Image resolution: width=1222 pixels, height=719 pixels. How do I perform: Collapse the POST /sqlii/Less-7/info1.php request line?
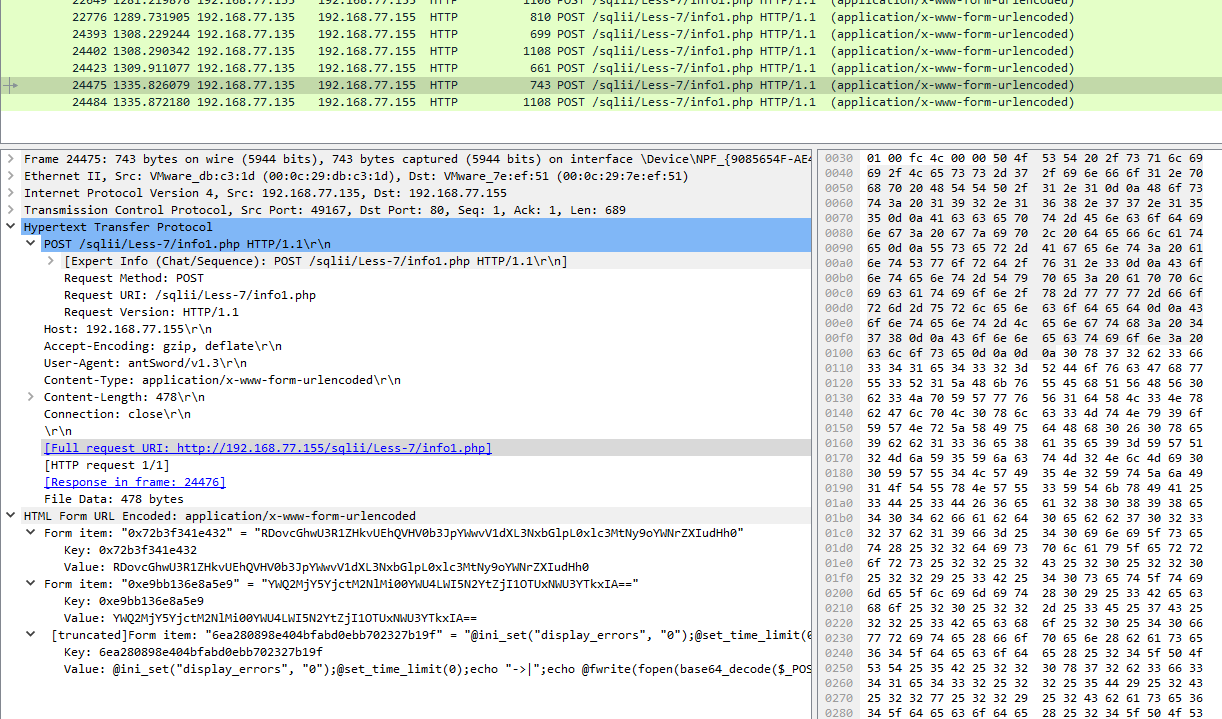[31, 244]
